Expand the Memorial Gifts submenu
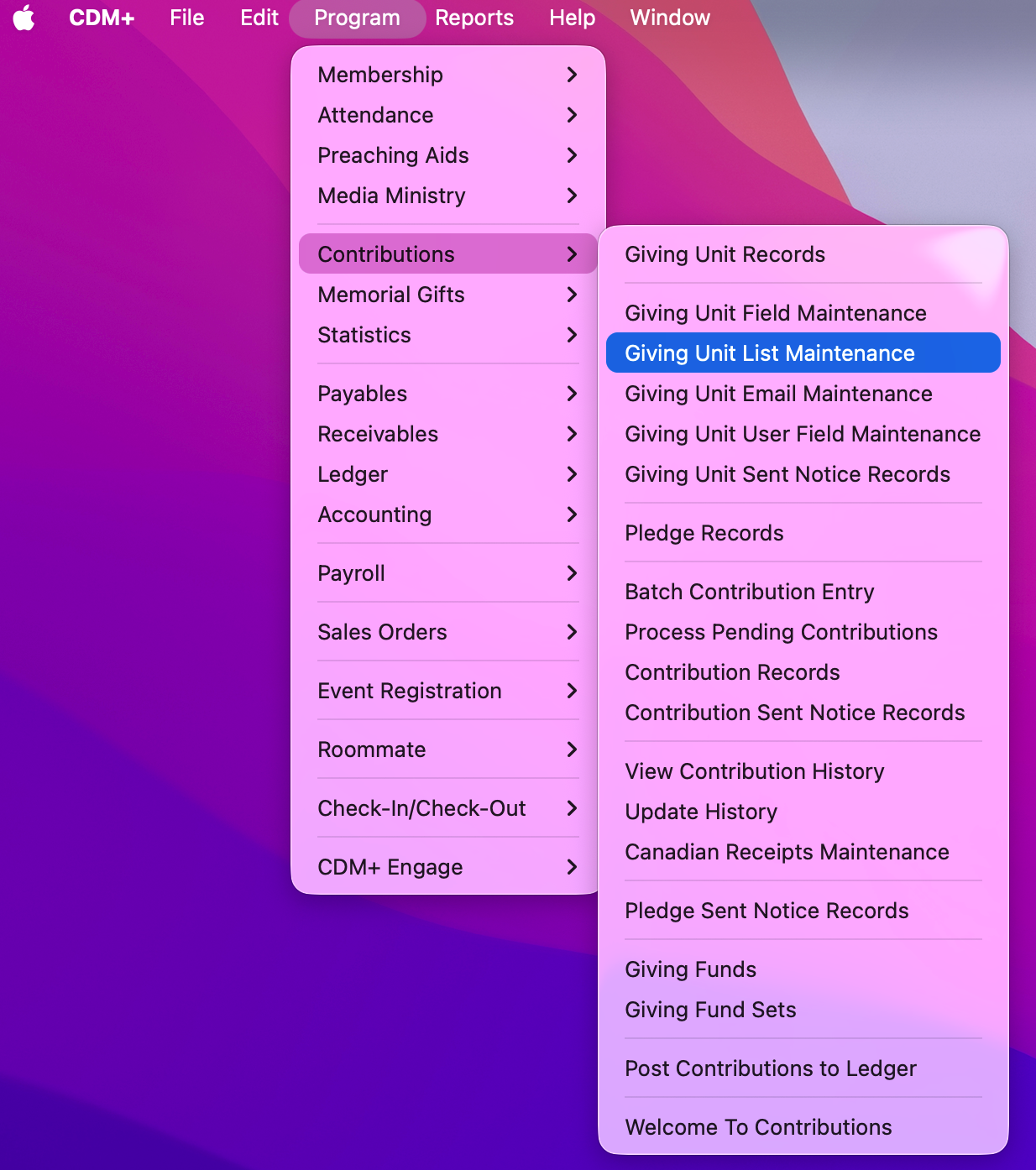The height and width of the screenshot is (1170, 1036). pos(448,295)
